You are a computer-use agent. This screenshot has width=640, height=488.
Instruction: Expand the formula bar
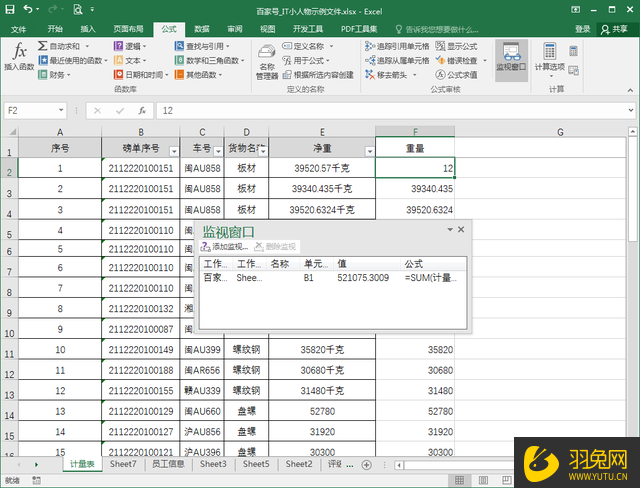pos(631,110)
